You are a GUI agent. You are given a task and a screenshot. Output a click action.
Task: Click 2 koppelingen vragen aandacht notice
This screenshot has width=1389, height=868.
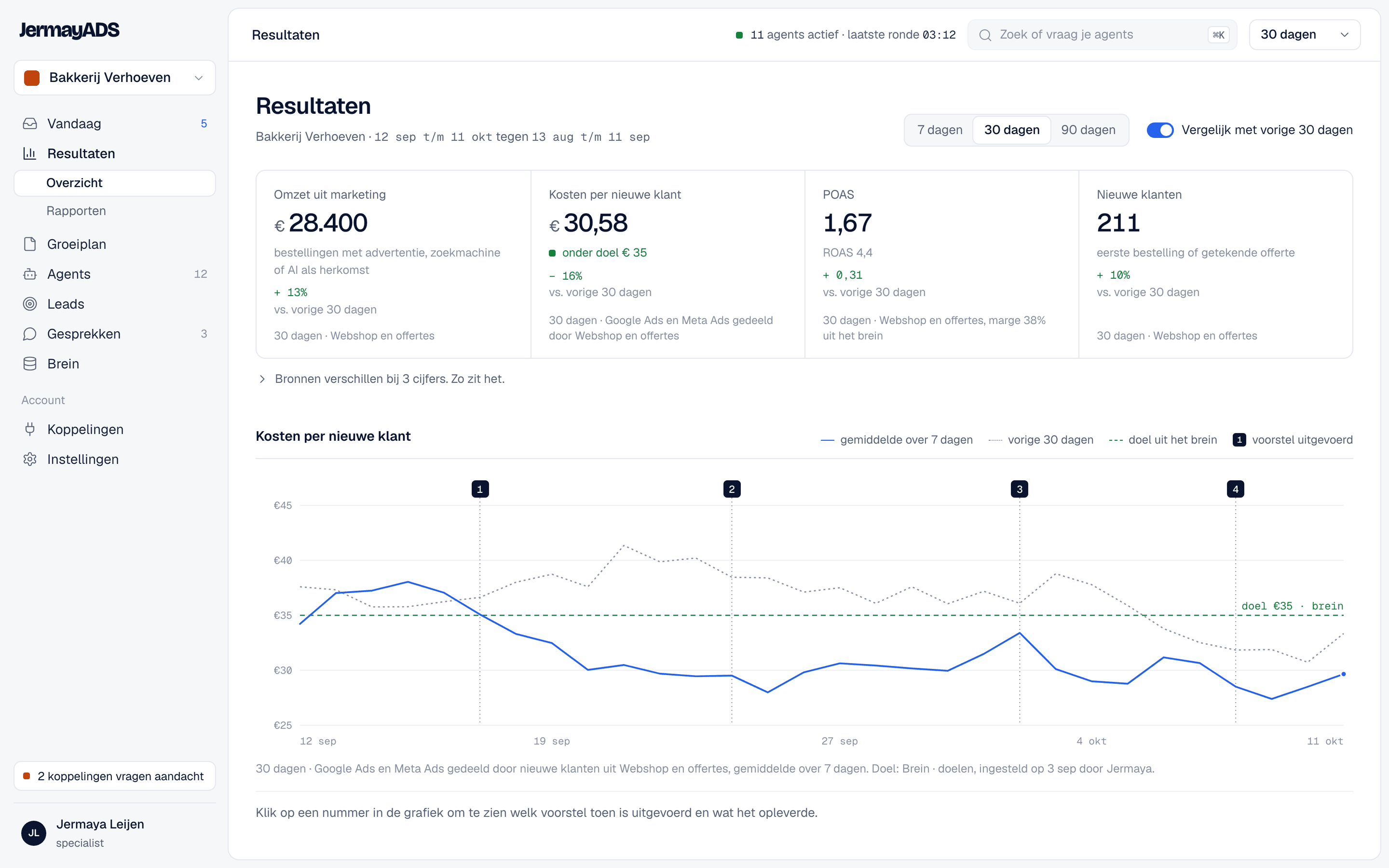click(x=115, y=776)
